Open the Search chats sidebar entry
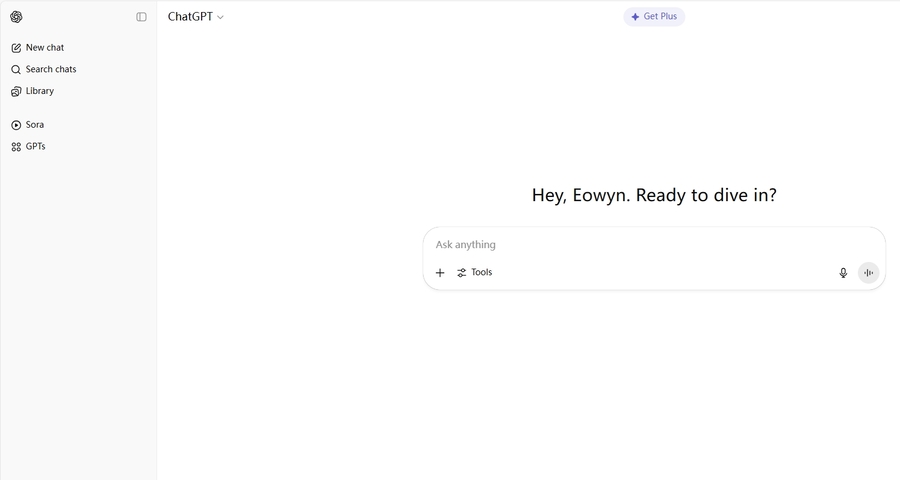Viewport: 900px width, 480px height. (x=51, y=70)
